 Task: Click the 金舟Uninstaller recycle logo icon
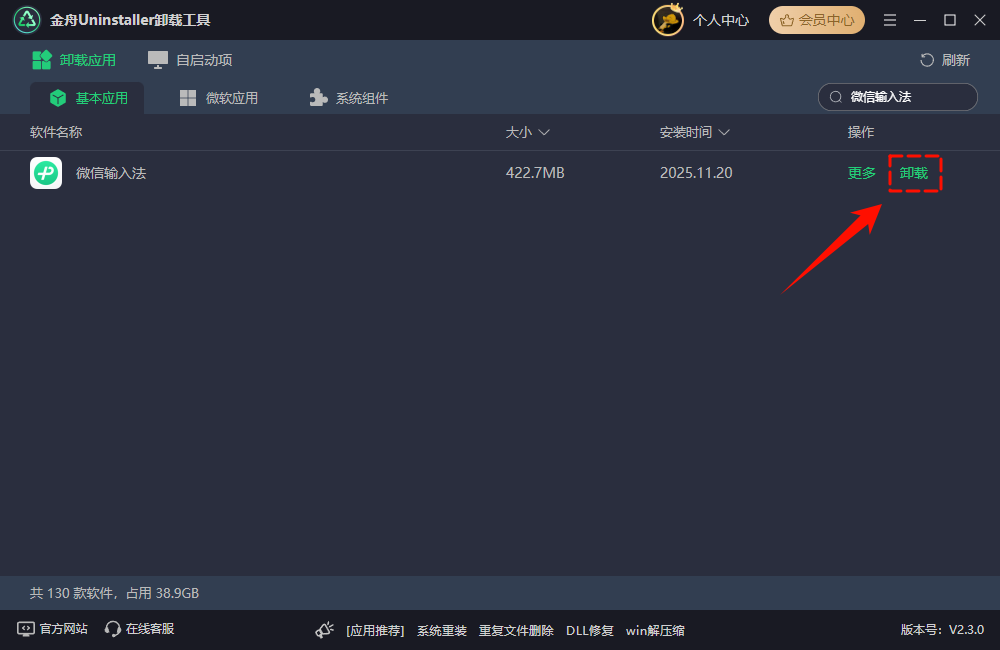[x=27, y=20]
